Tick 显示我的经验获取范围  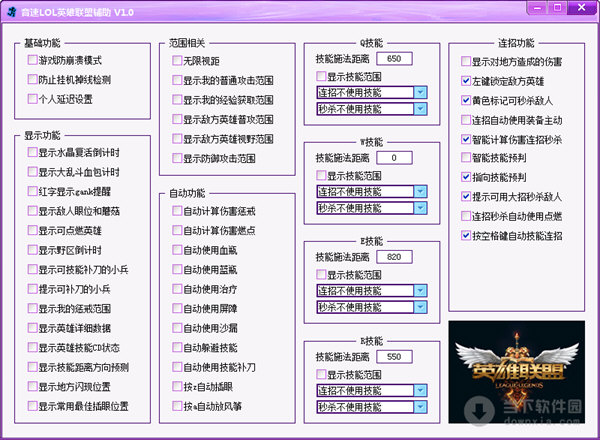pyautogui.click(x=177, y=99)
